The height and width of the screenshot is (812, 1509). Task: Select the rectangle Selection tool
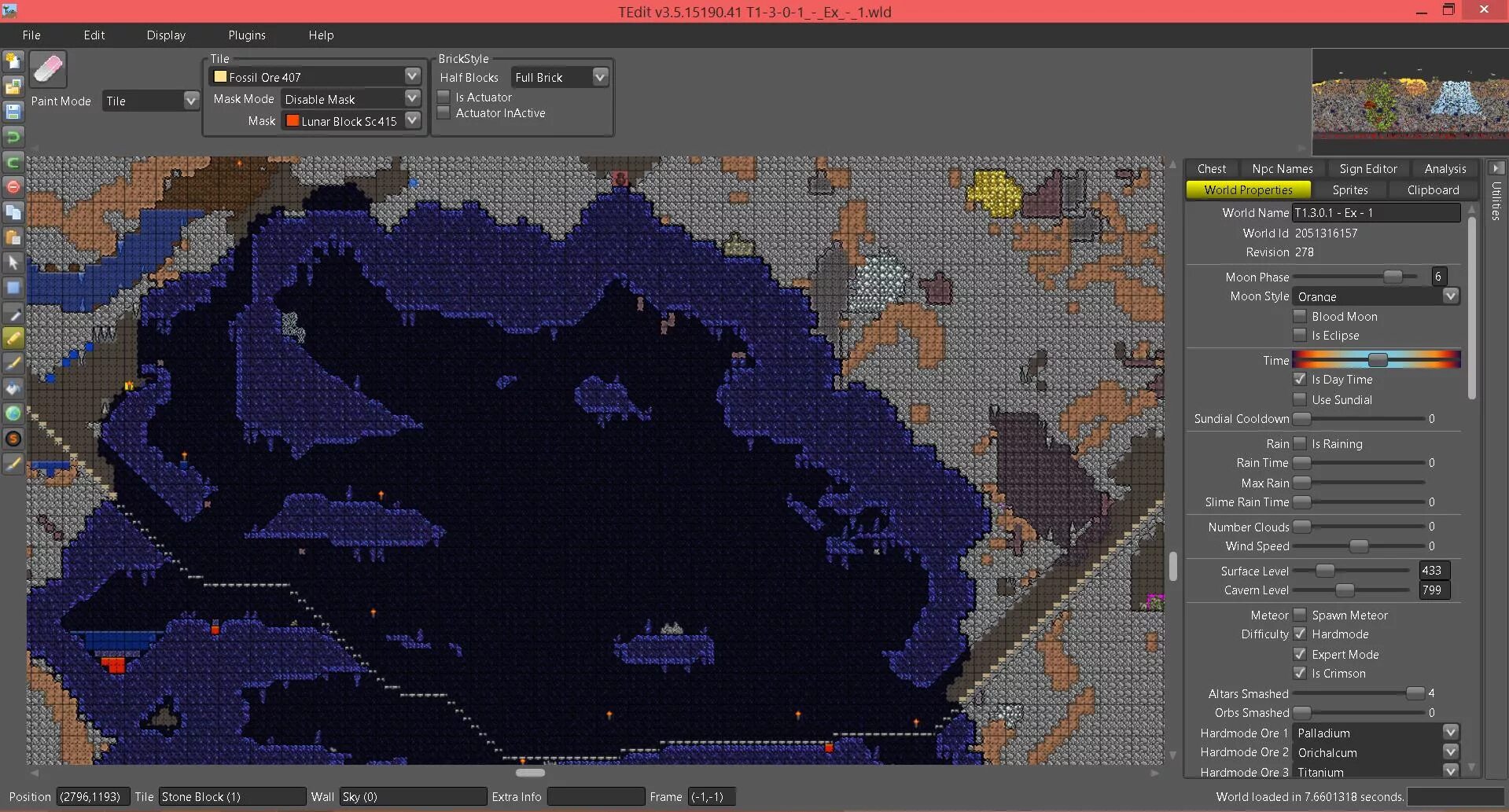[x=13, y=288]
